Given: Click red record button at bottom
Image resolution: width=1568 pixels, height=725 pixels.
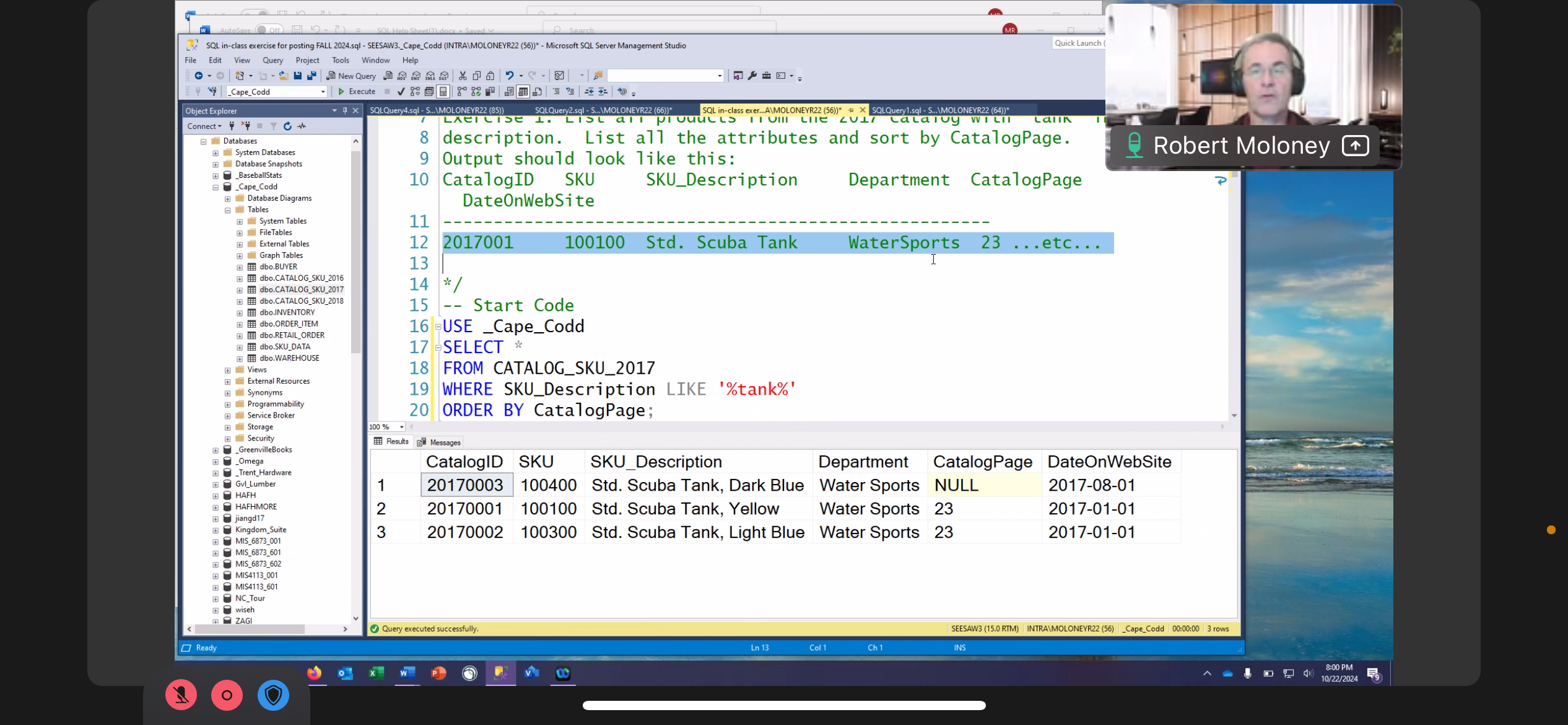Looking at the screenshot, I should point(227,695).
